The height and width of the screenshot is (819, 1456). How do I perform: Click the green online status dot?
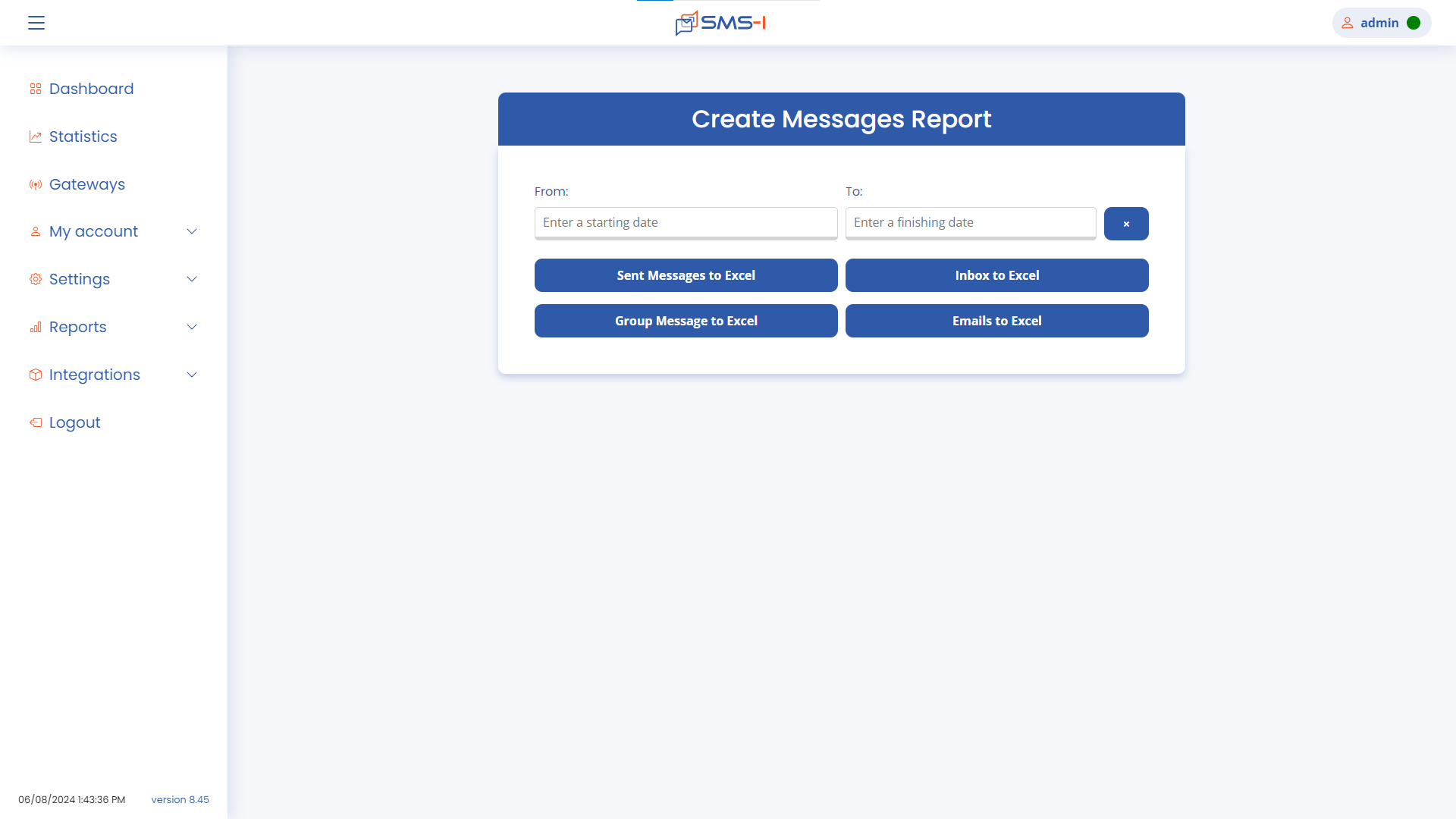pos(1414,23)
